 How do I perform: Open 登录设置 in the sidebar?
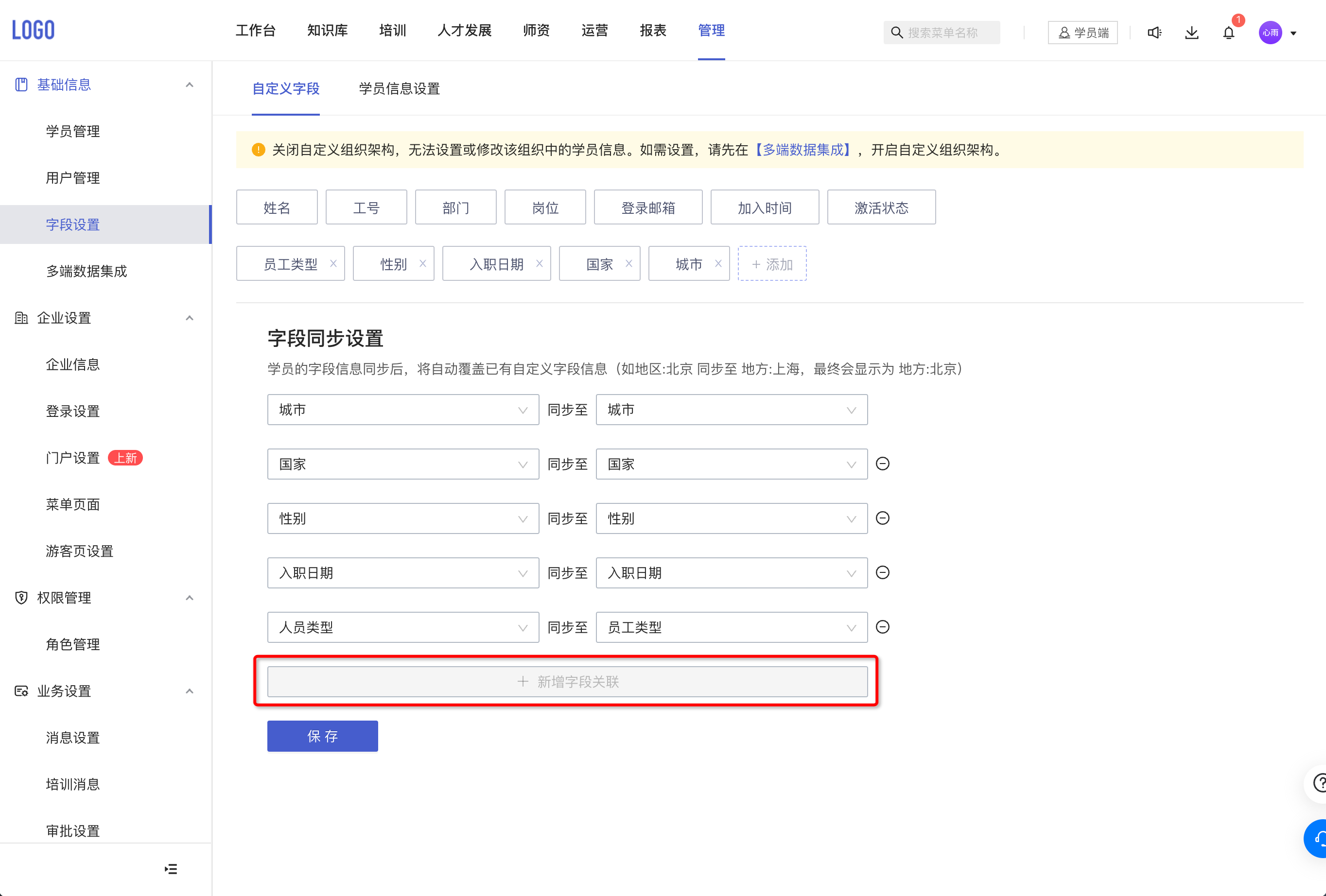[x=73, y=411]
